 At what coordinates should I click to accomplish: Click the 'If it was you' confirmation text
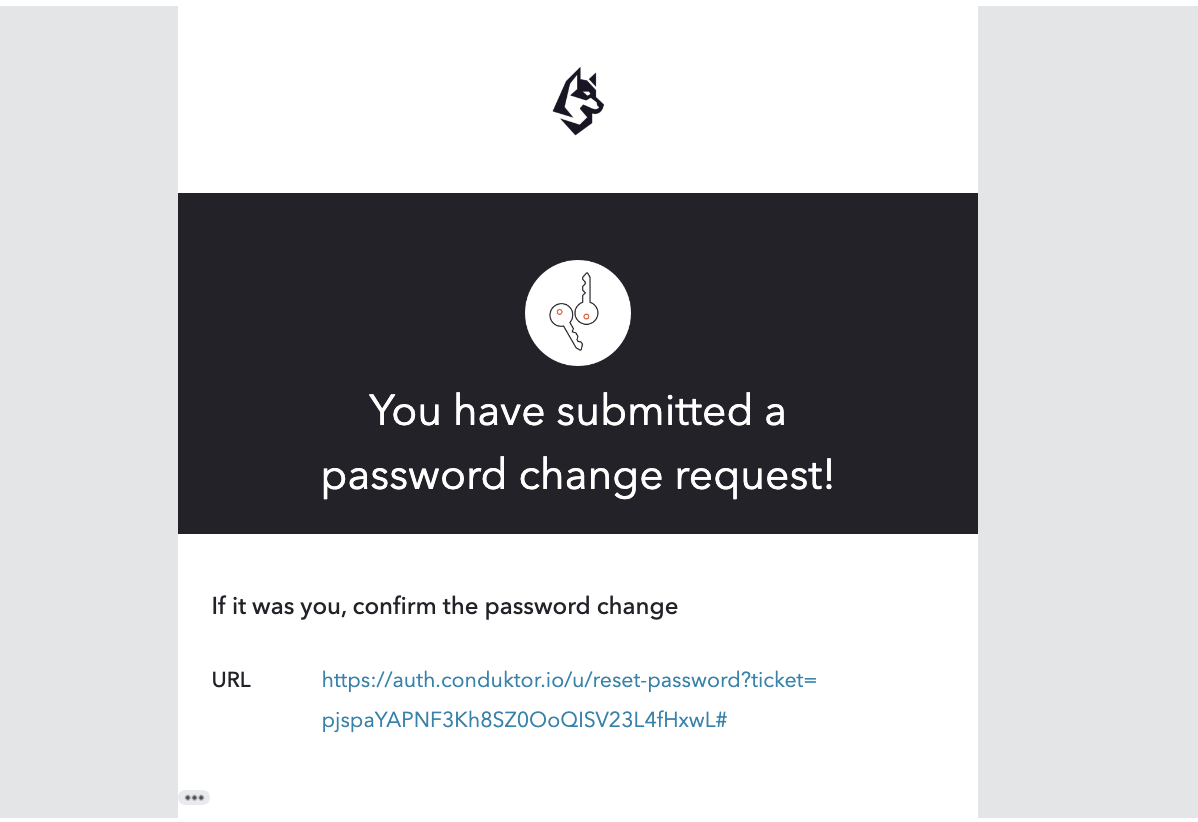pyautogui.click(x=445, y=607)
